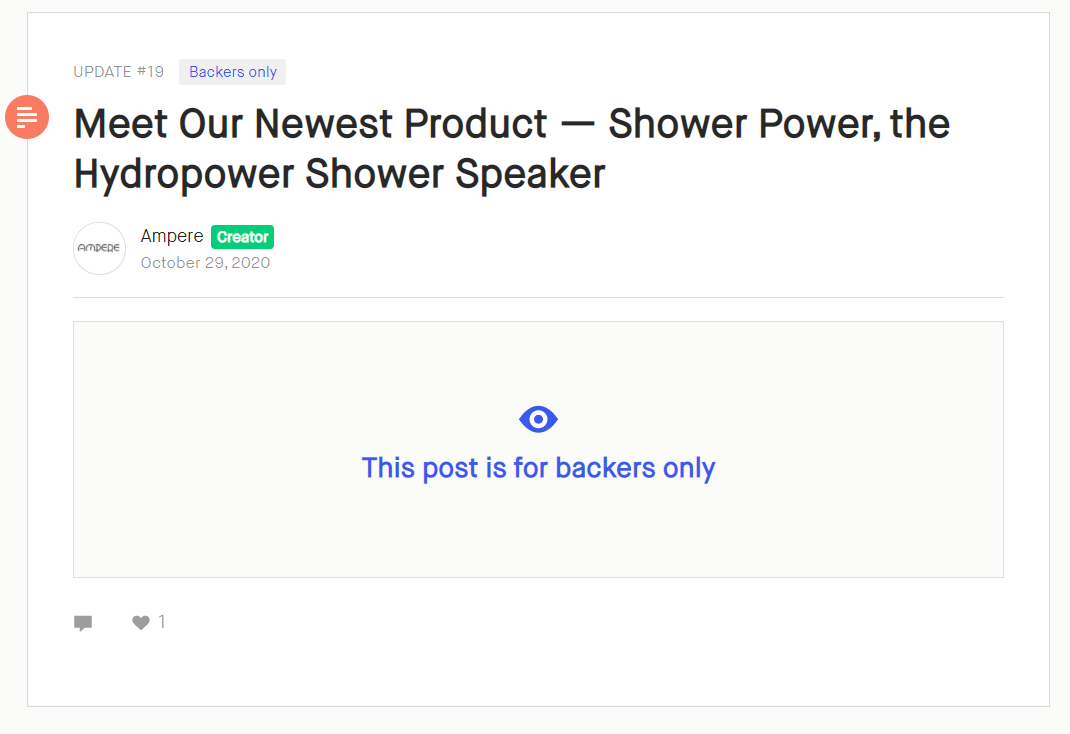
Task: Open the Meet Our Newest Product title
Action: (x=512, y=149)
